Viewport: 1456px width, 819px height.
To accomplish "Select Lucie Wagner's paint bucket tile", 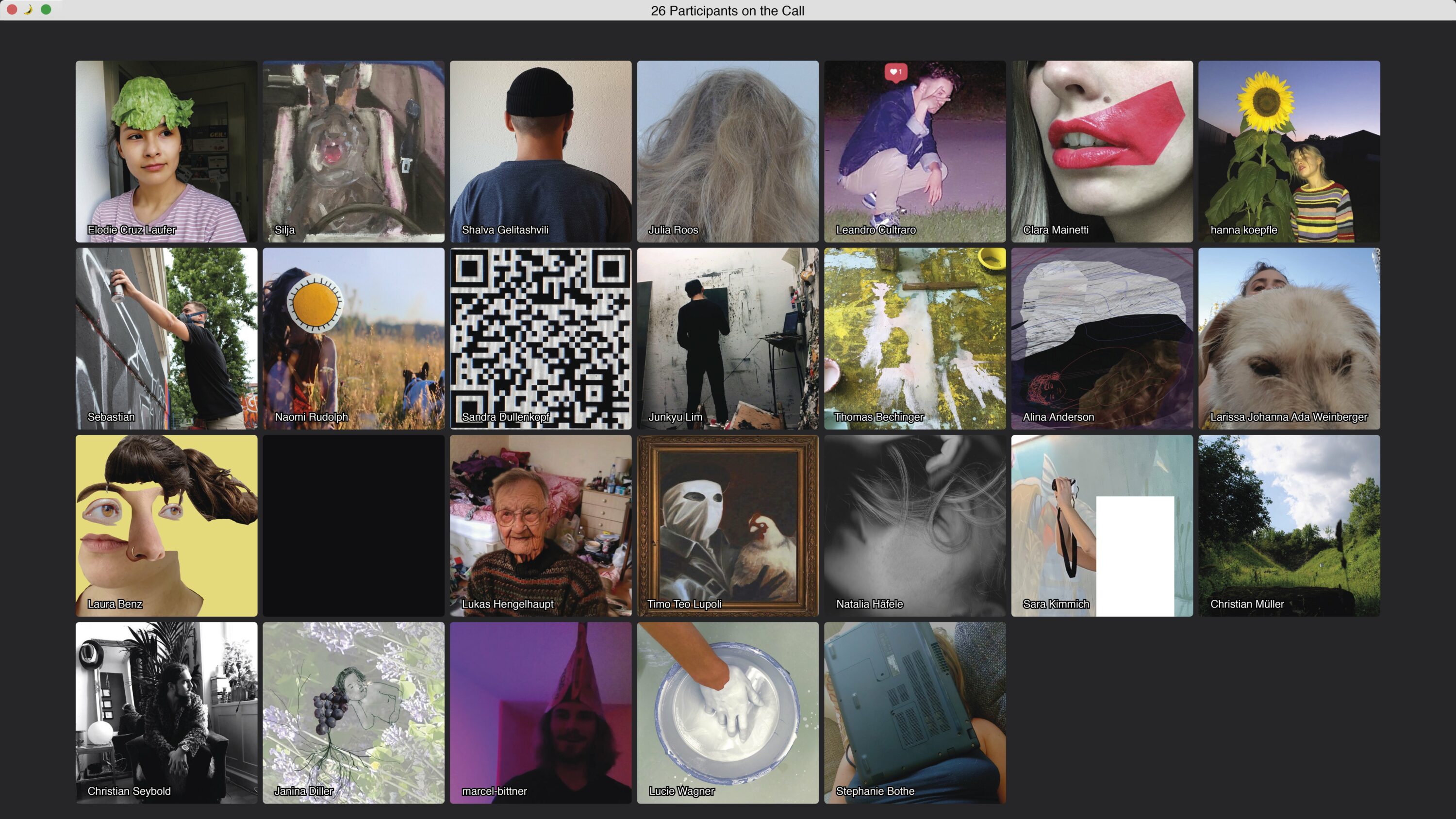I will tap(728, 713).
